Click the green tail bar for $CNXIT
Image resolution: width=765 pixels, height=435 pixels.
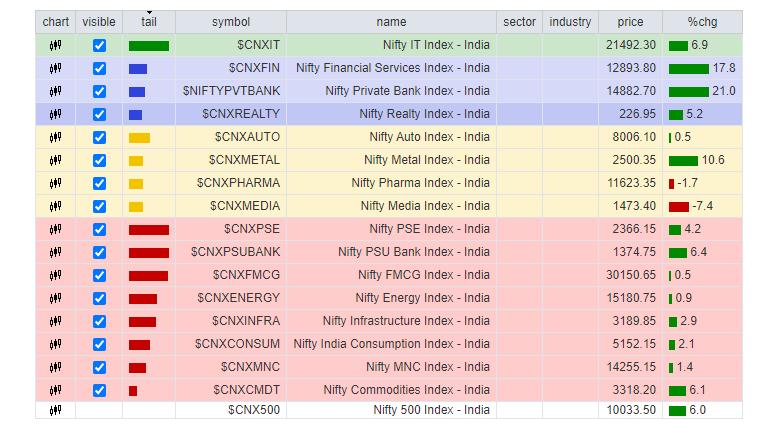tap(148, 45)
